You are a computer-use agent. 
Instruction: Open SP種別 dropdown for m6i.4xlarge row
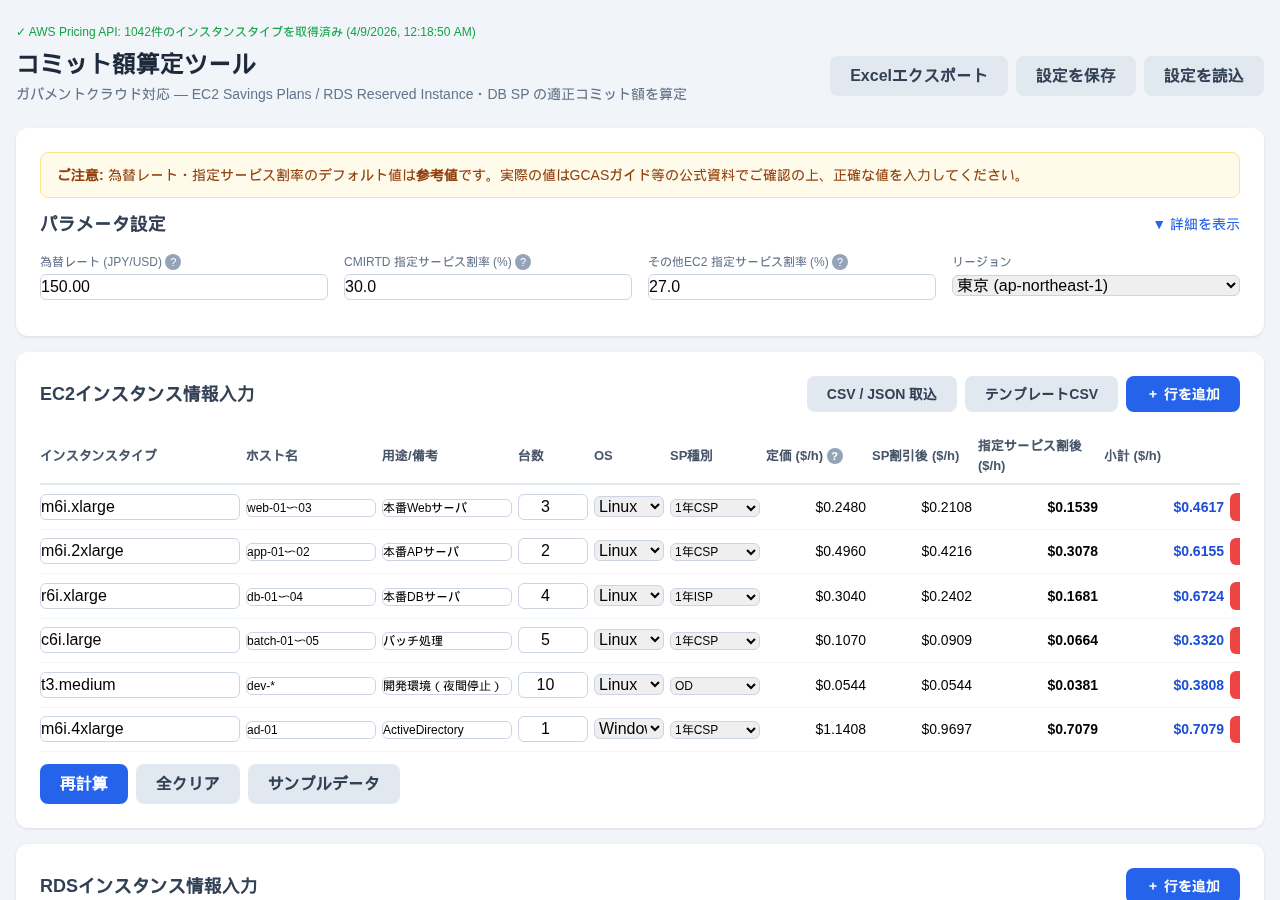tap(715, 730)
